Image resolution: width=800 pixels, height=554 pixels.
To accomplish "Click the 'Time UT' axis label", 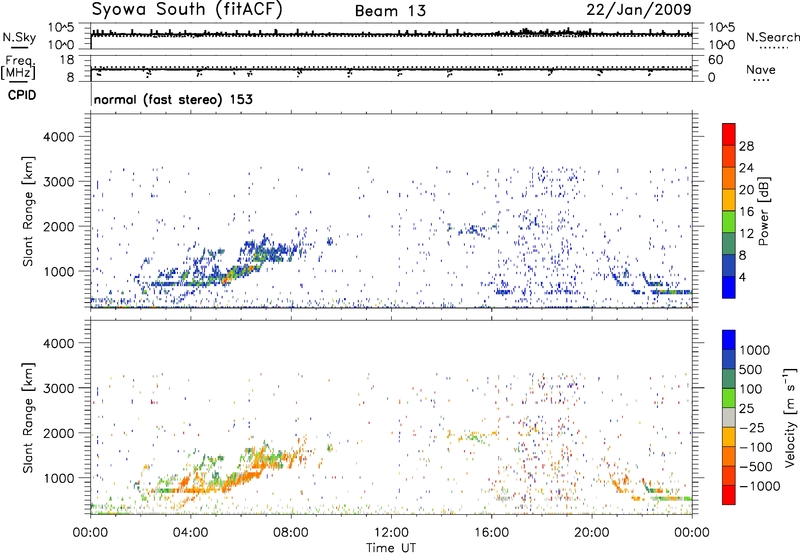I will click(x=391, y=548).
